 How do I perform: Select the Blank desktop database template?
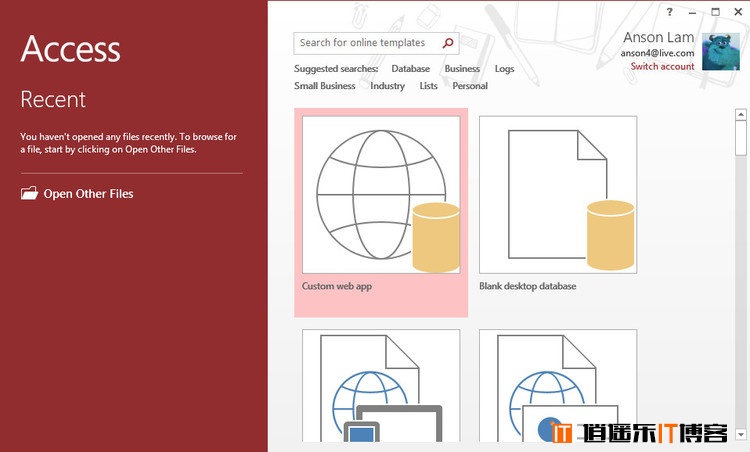point(558,195)
